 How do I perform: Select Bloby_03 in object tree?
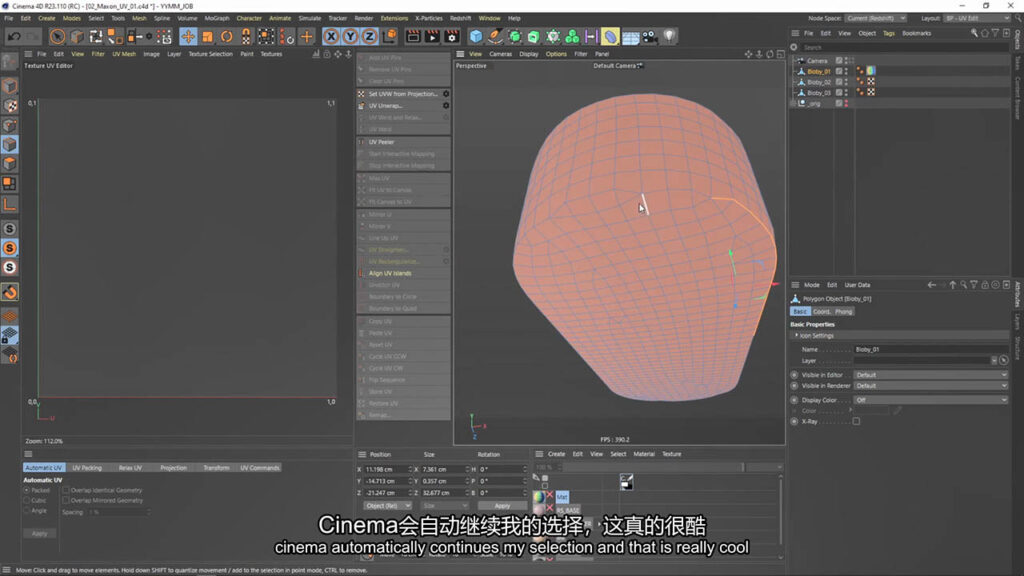[x=819, y=93]
